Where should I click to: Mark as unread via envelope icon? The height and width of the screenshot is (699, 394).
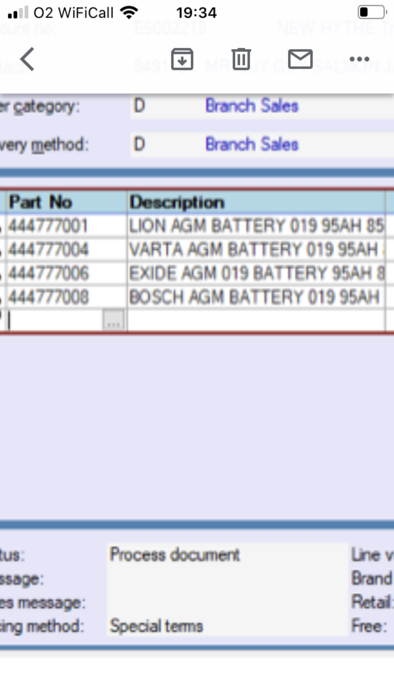pyautogui.click(x=300, y=59)
